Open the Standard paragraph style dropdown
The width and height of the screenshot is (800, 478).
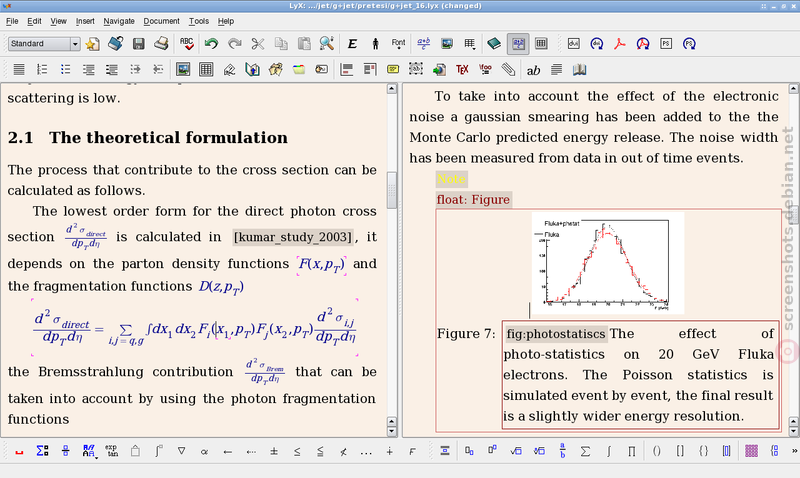44,44
